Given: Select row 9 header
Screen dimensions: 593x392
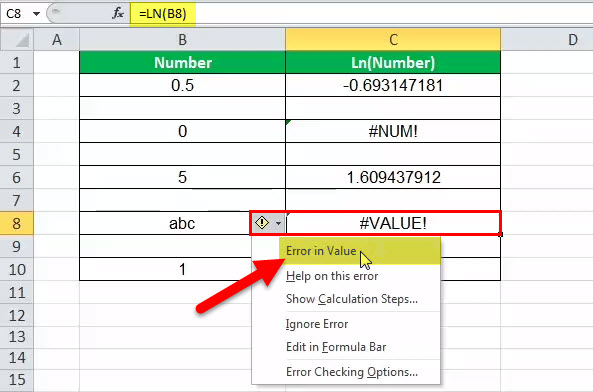Looking at the screenshot, I should pos(17,246).
